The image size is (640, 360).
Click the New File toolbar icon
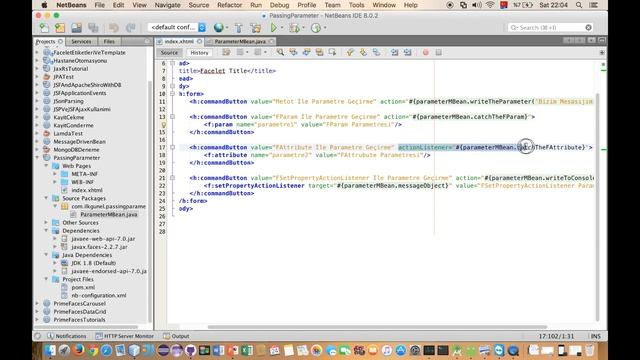(x=44, y=28)
